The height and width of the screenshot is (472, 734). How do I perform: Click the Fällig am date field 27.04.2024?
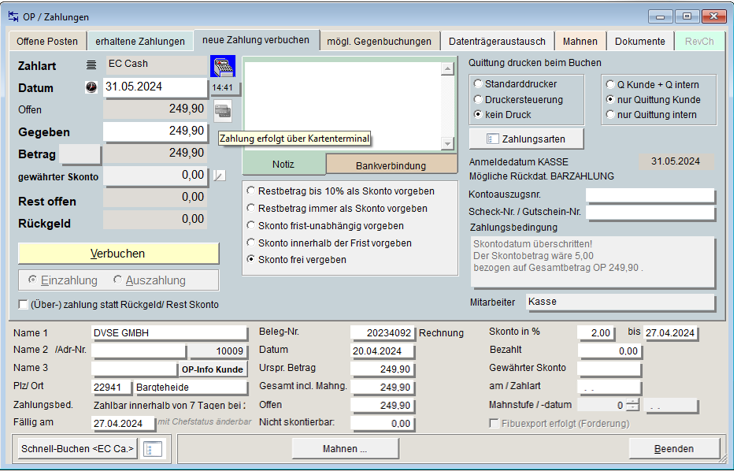pos(123,423)
